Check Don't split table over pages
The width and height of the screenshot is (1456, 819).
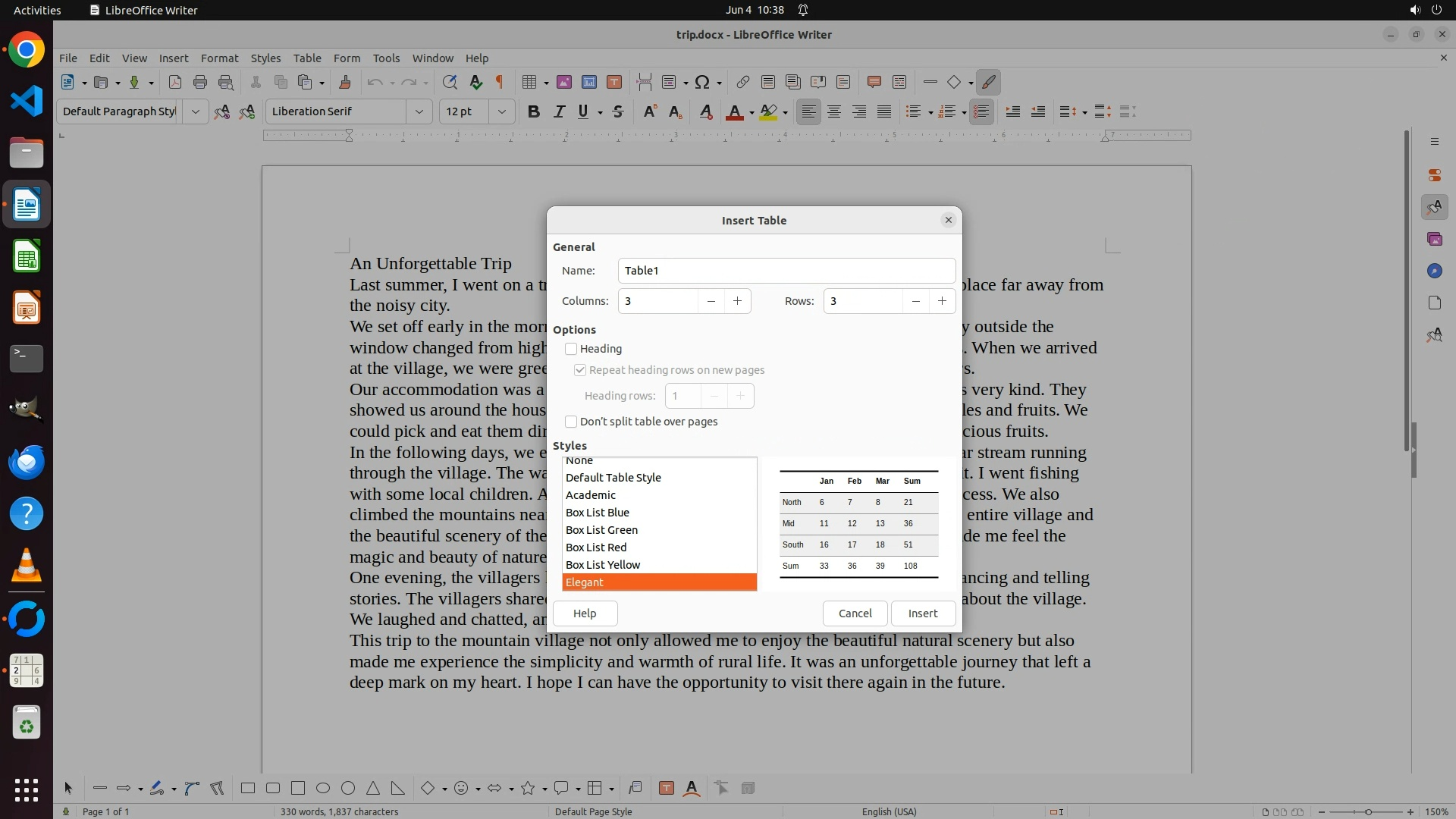[x=571, y=422]
